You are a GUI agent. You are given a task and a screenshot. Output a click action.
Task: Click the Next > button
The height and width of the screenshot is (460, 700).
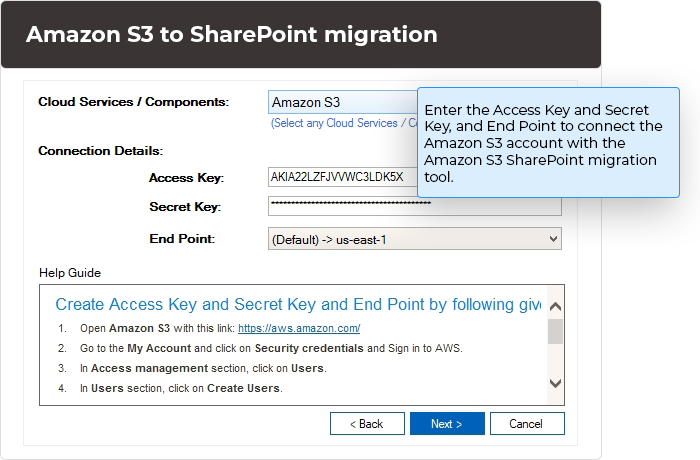click(x=447, y=423)
